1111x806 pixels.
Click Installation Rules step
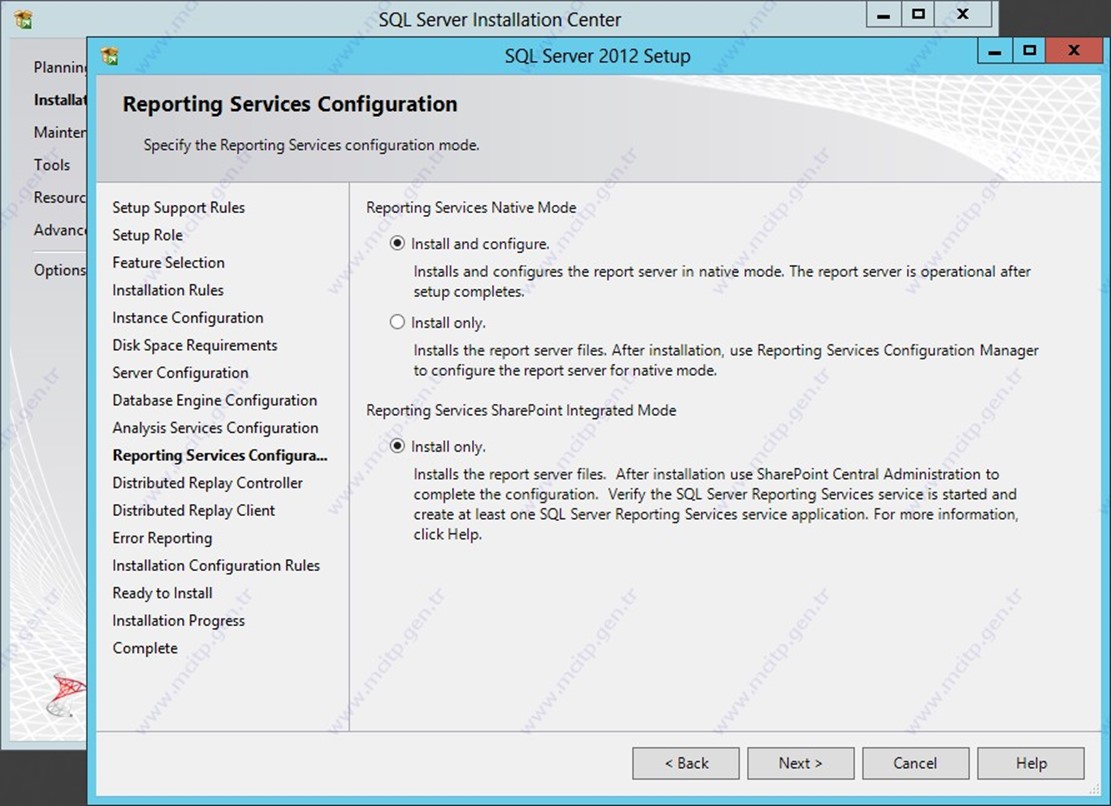[168, 290]
